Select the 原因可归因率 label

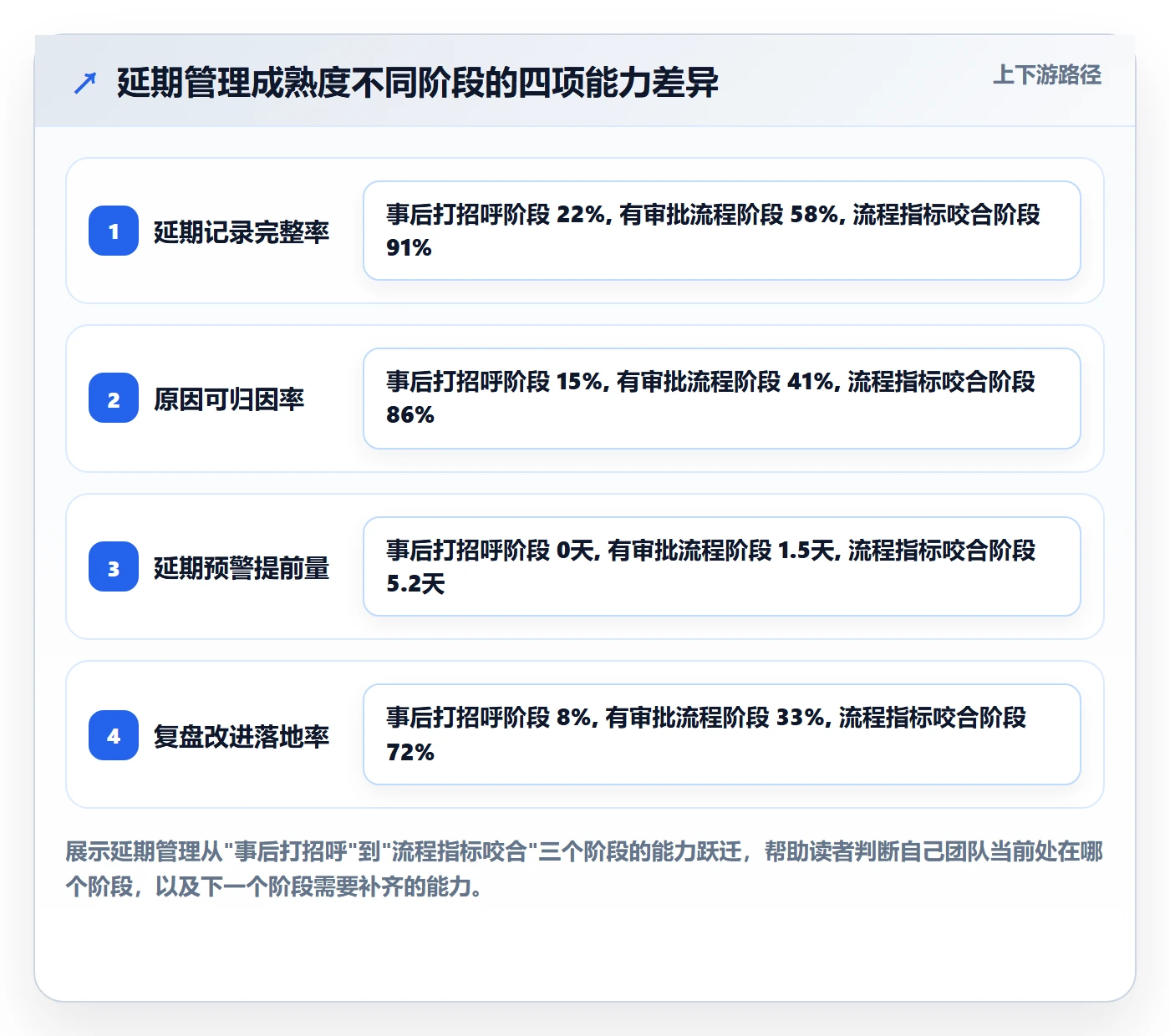click(229, 399)
